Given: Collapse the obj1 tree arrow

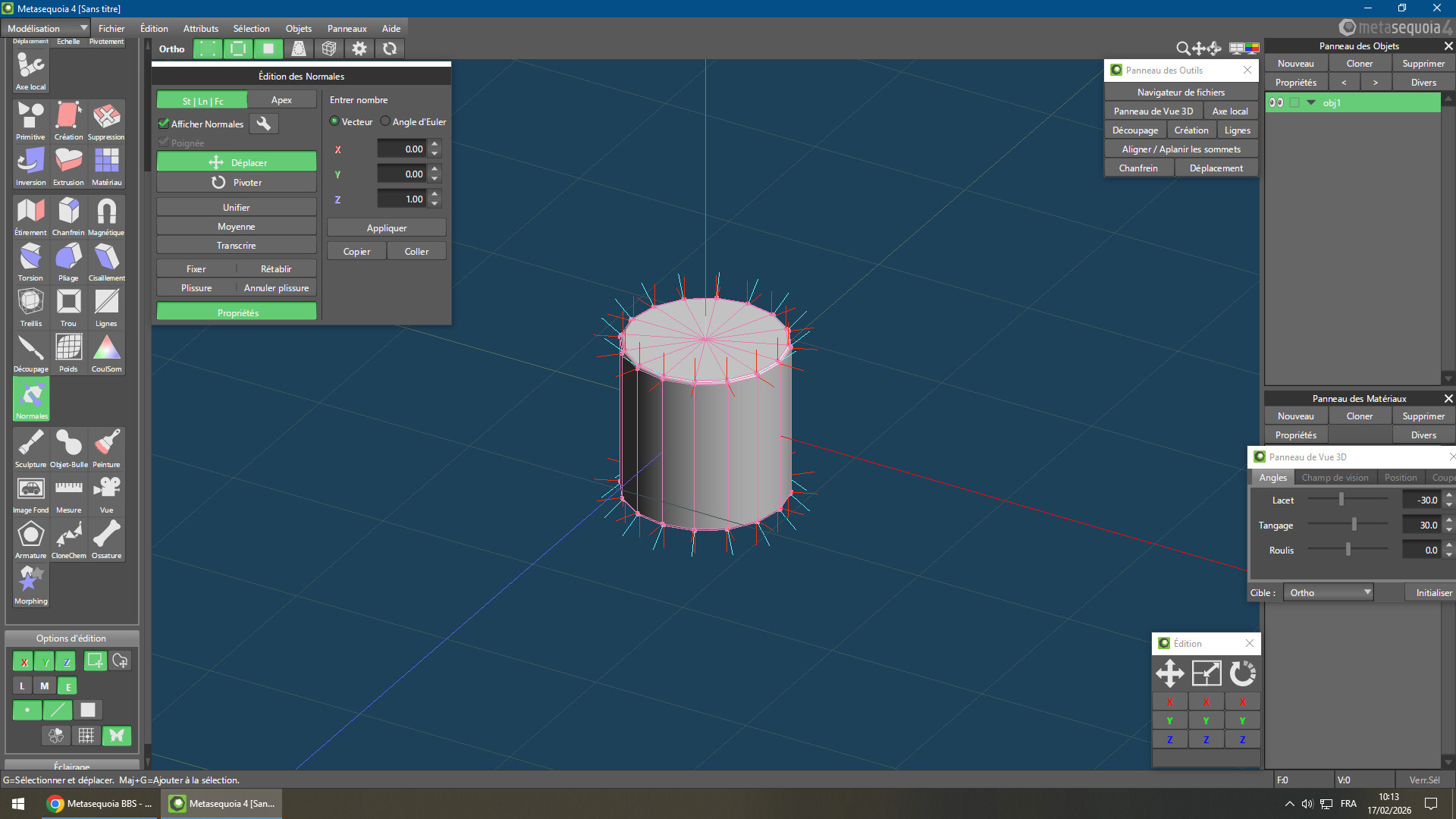Looking at the screenshot, I should [1311, 102].
